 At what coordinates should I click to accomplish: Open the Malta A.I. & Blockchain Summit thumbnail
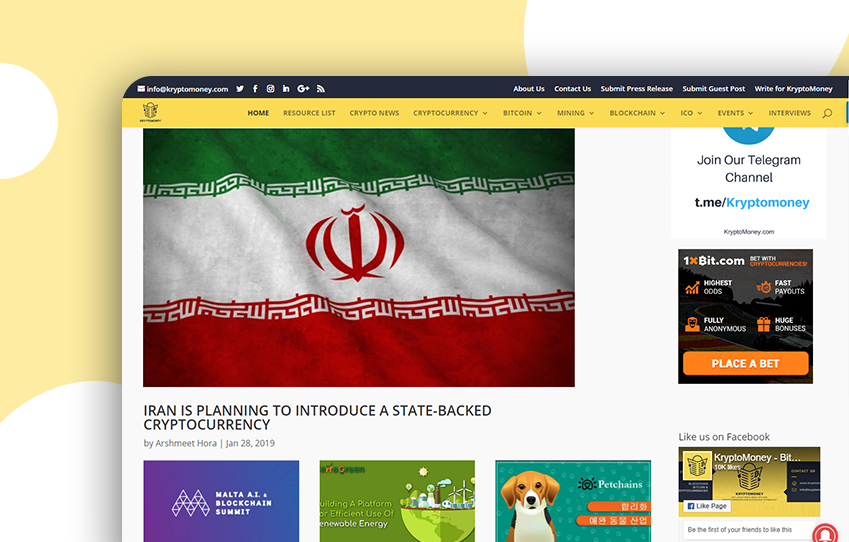pyautogui.click(x=221, y=501)
